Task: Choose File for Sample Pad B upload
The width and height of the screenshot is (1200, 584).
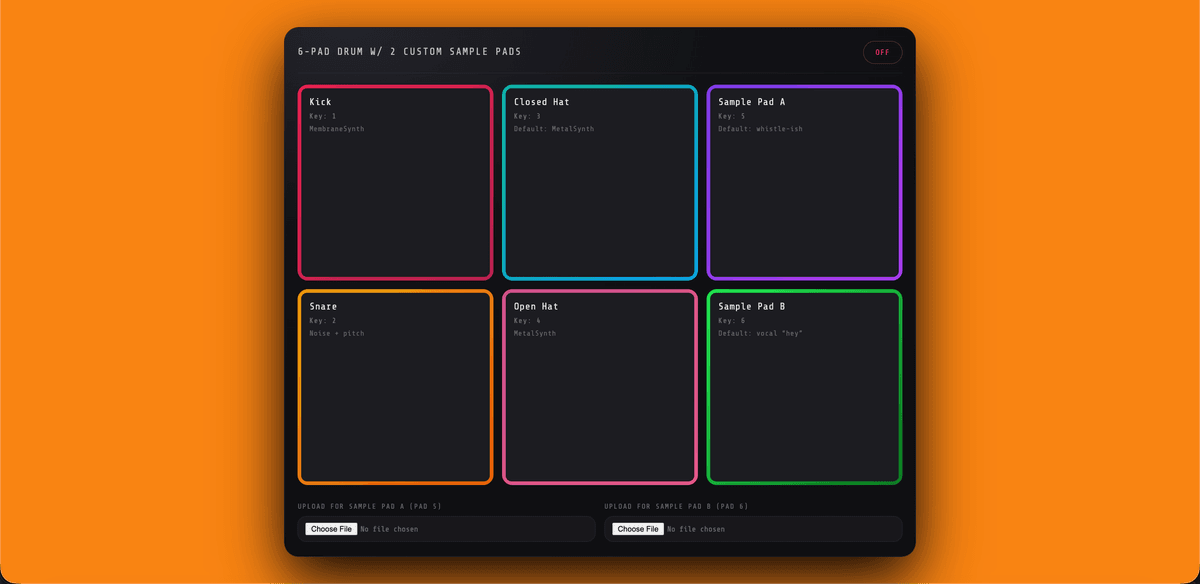Action: pyautogui.click(x=638, y=529)
